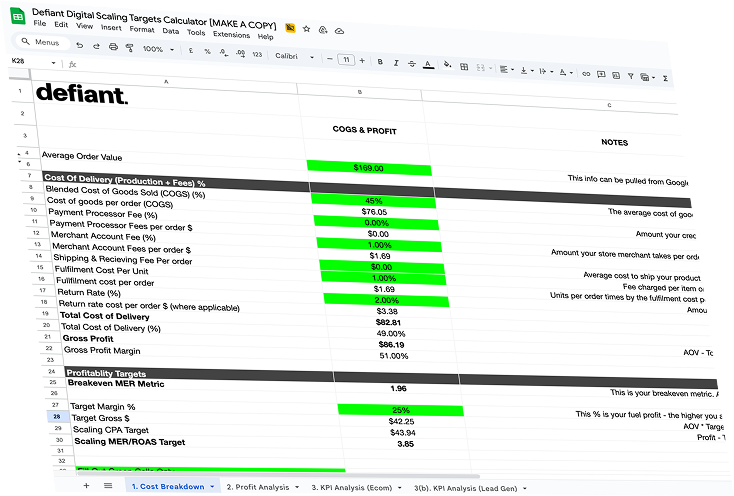Click the Menus search button

42,43
